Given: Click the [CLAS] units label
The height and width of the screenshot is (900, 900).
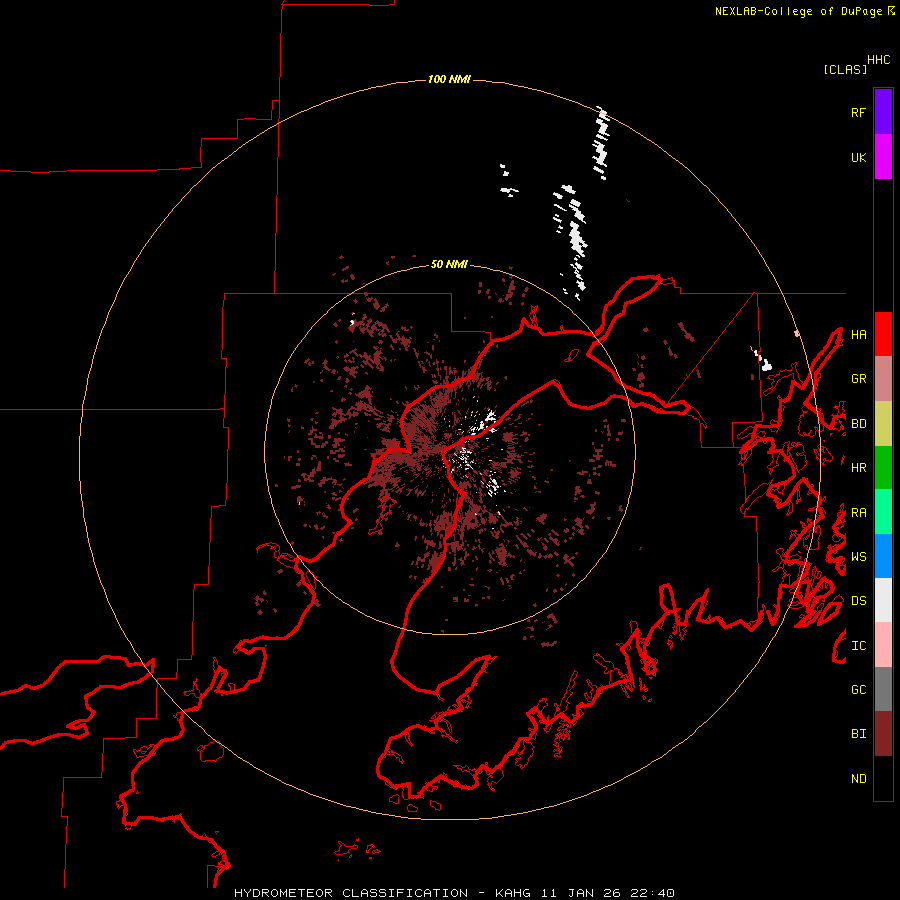Looking at the screenshot, I should (845, 69).
